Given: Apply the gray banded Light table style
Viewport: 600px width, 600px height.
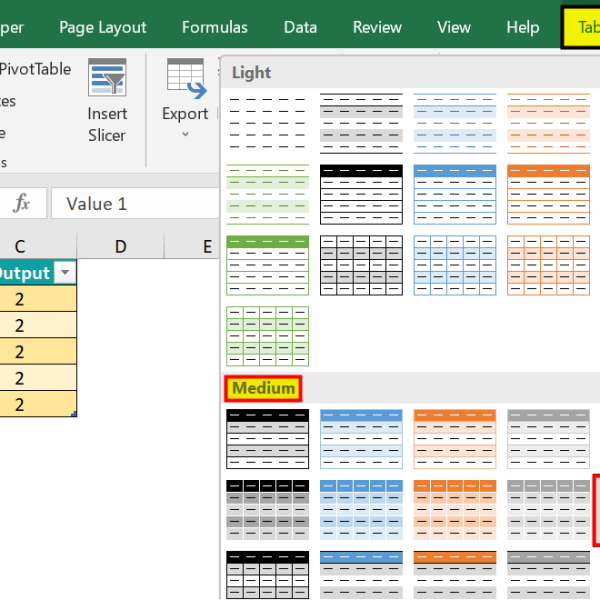Looking at the screenshot, I should coord(361,123).
